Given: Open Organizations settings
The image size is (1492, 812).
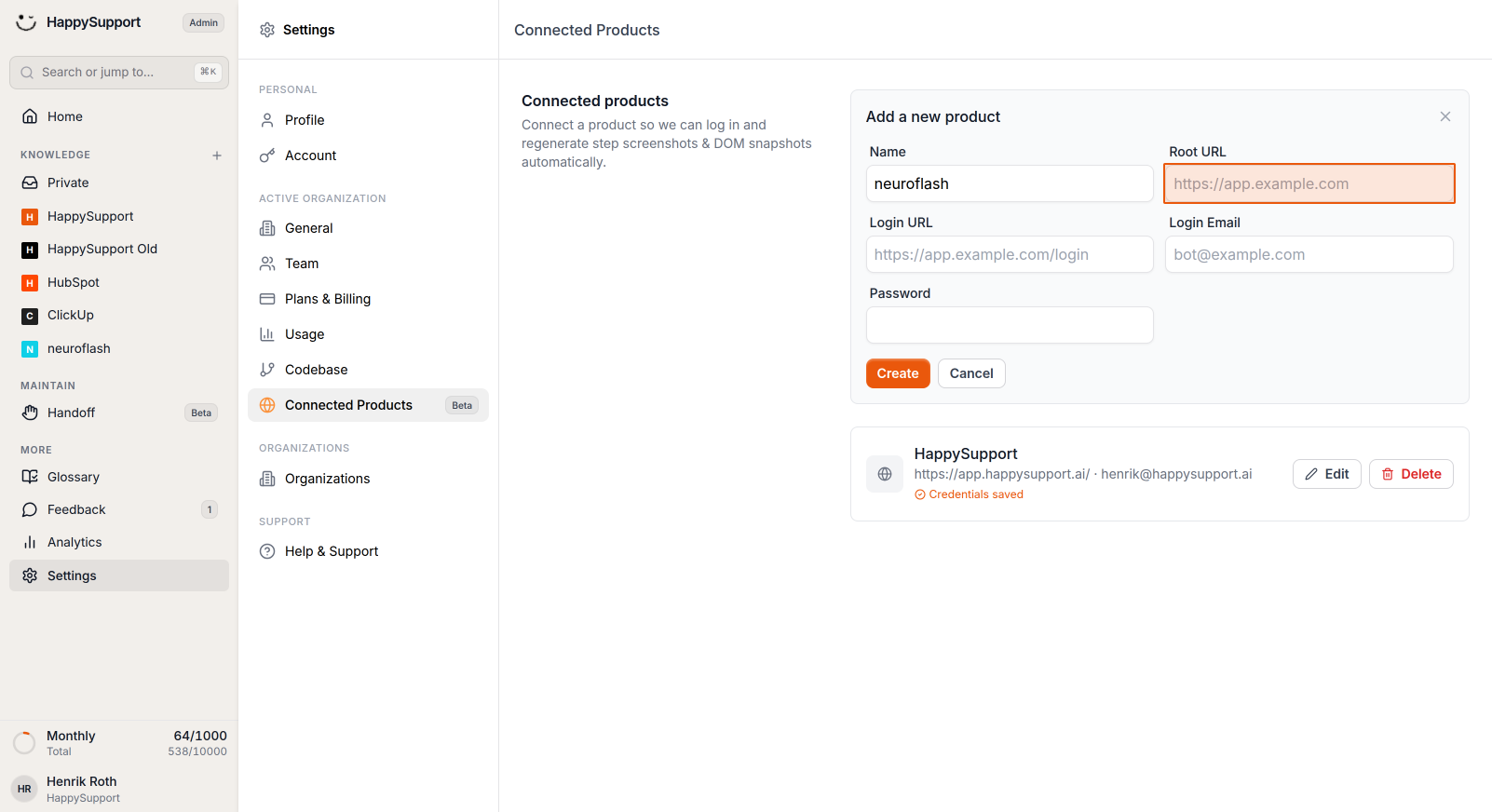Looking at the screenshot, I should point(368,479).
